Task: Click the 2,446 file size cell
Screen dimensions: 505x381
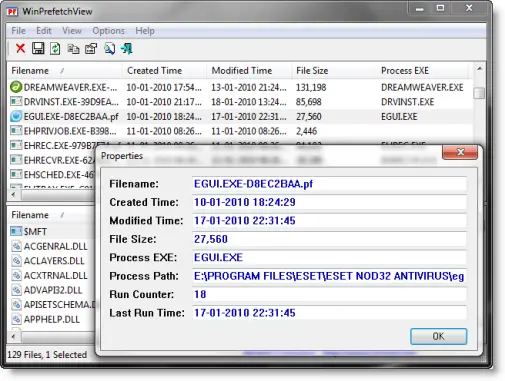Action: point(306,131)
